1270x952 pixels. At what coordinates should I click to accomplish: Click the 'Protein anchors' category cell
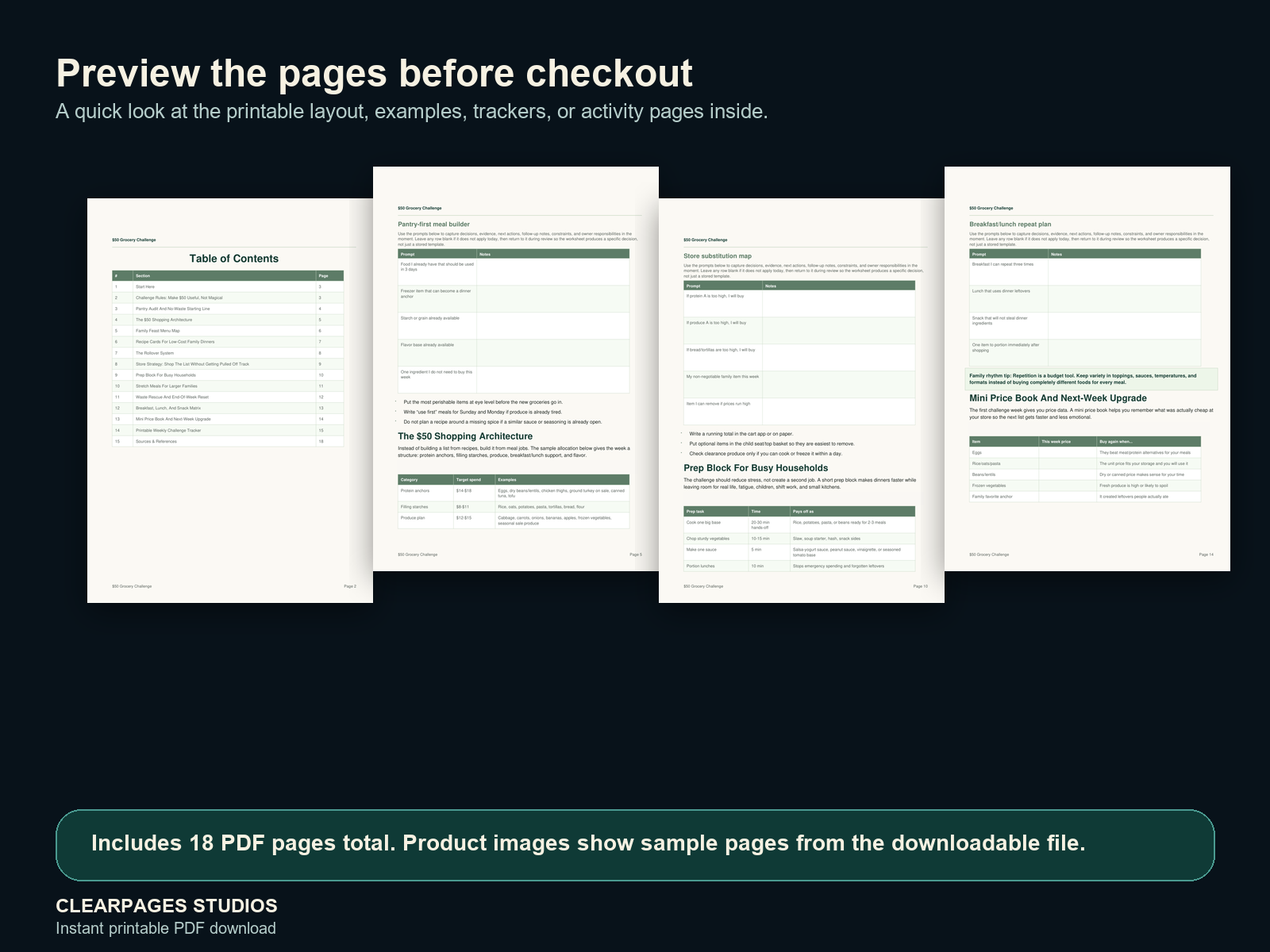point(425,493)
